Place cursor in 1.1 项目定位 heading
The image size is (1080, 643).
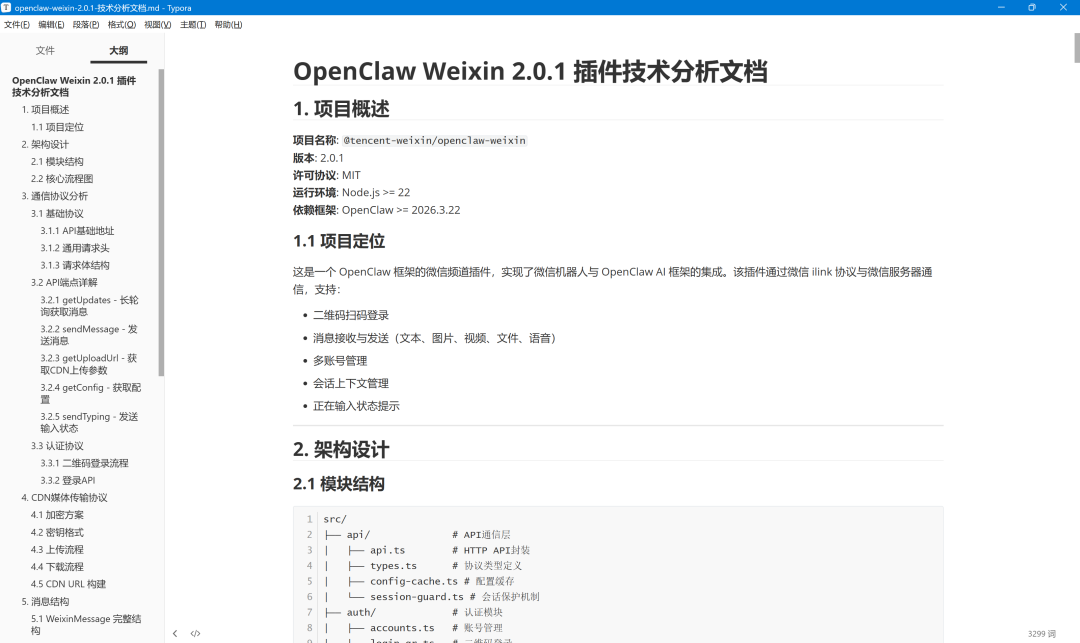point(338,241)
